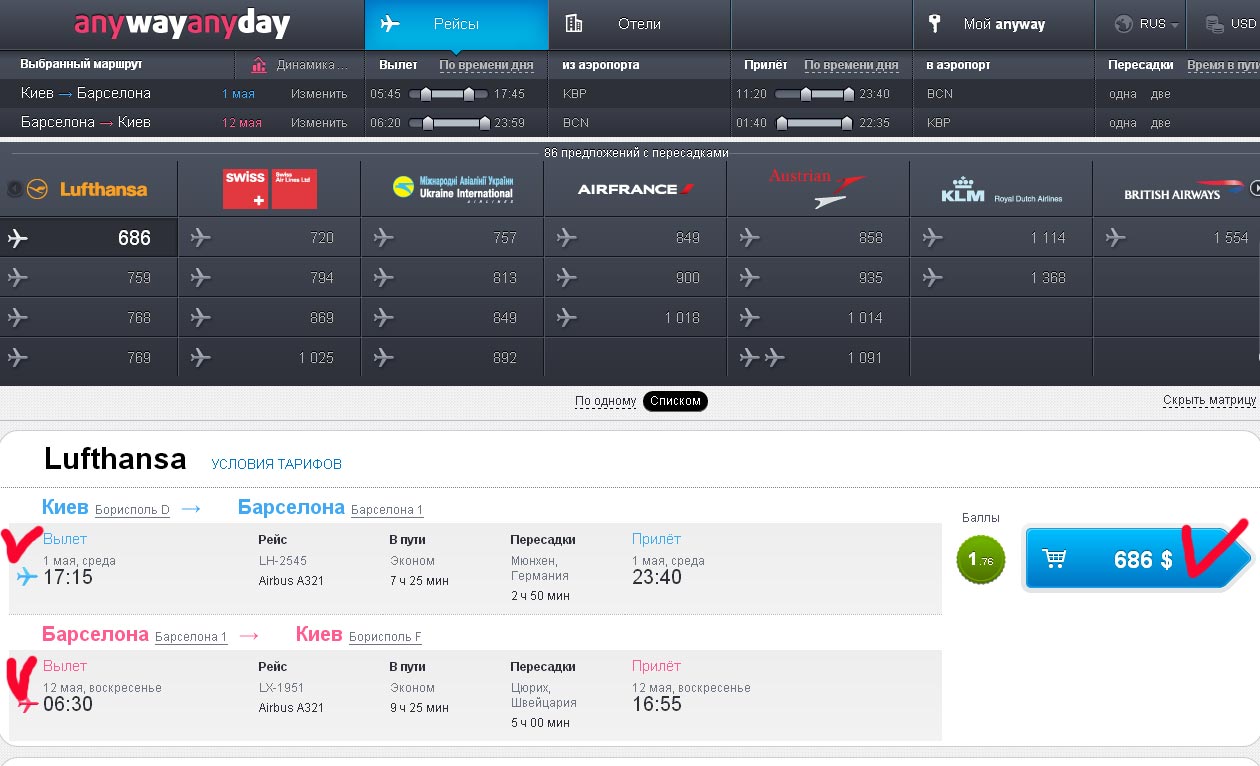Switch results view to Списком
Viewport: 1260px width, 766px height.
click(x=675, y=401)
